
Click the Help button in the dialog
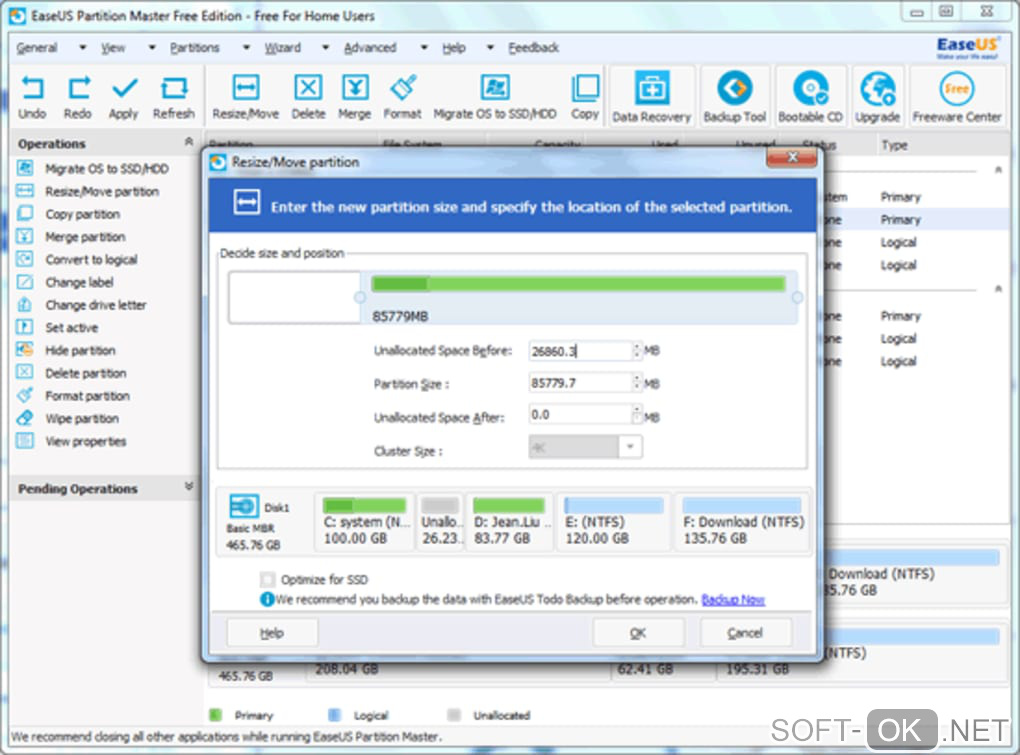coord(272,633)
